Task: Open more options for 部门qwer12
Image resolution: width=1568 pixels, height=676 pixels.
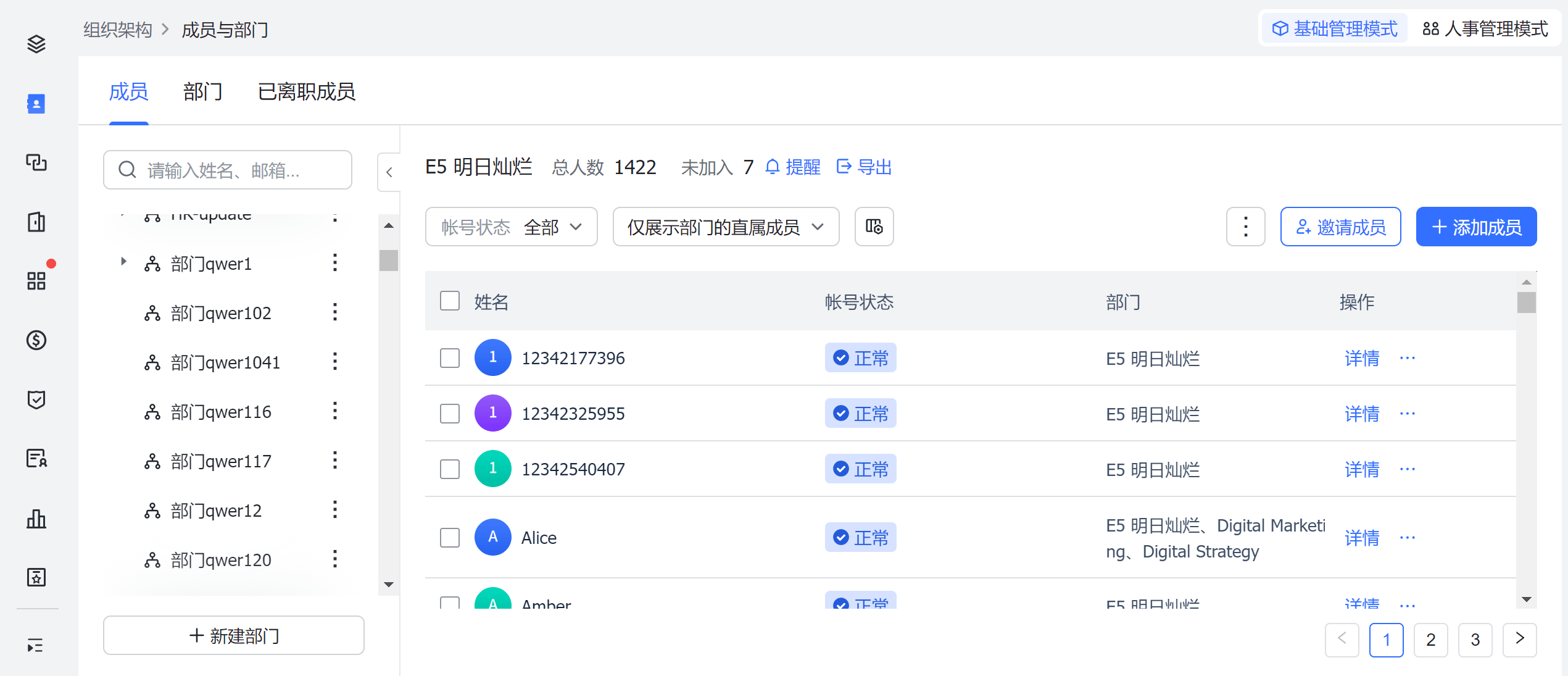Action: [x=335, y=510]
